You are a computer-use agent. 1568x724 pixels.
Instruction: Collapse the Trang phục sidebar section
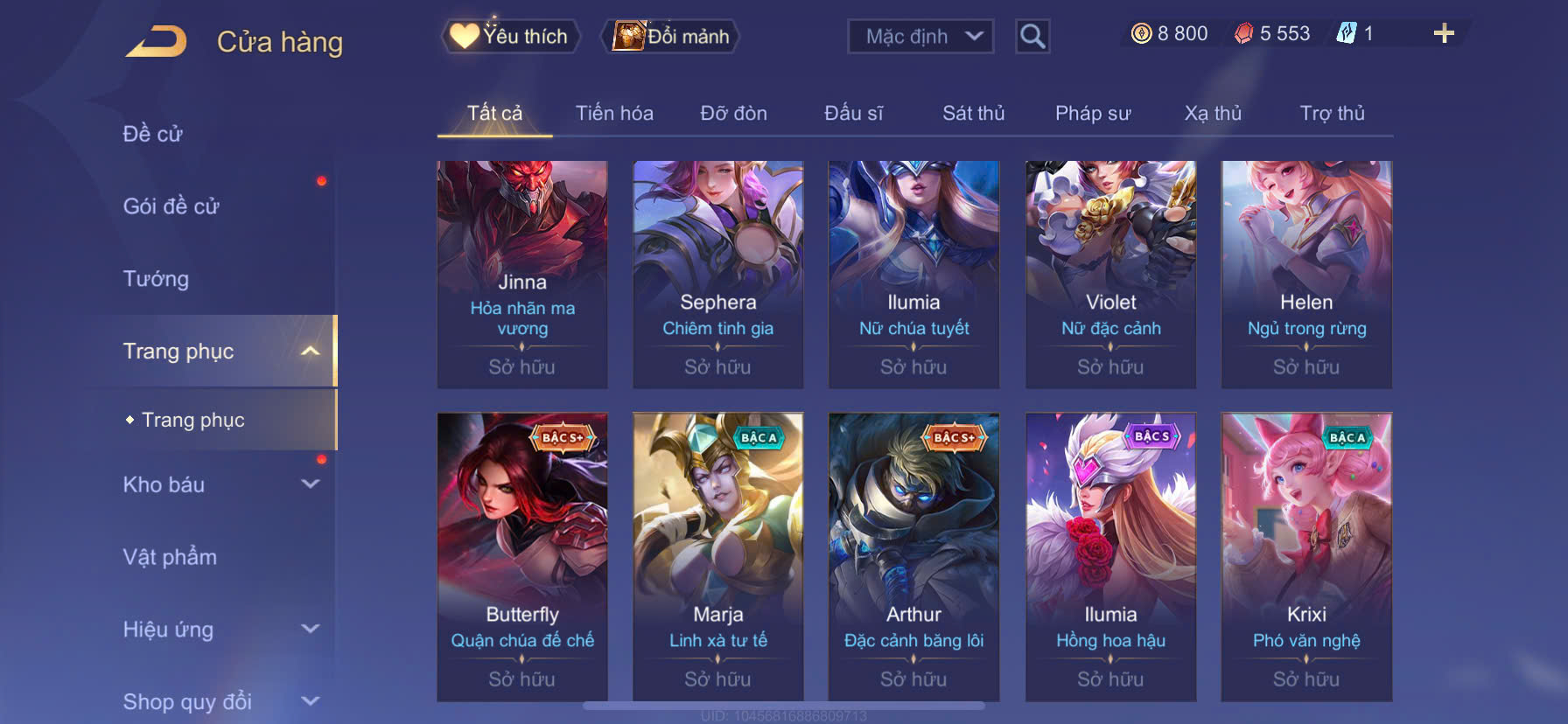point(310,352)
